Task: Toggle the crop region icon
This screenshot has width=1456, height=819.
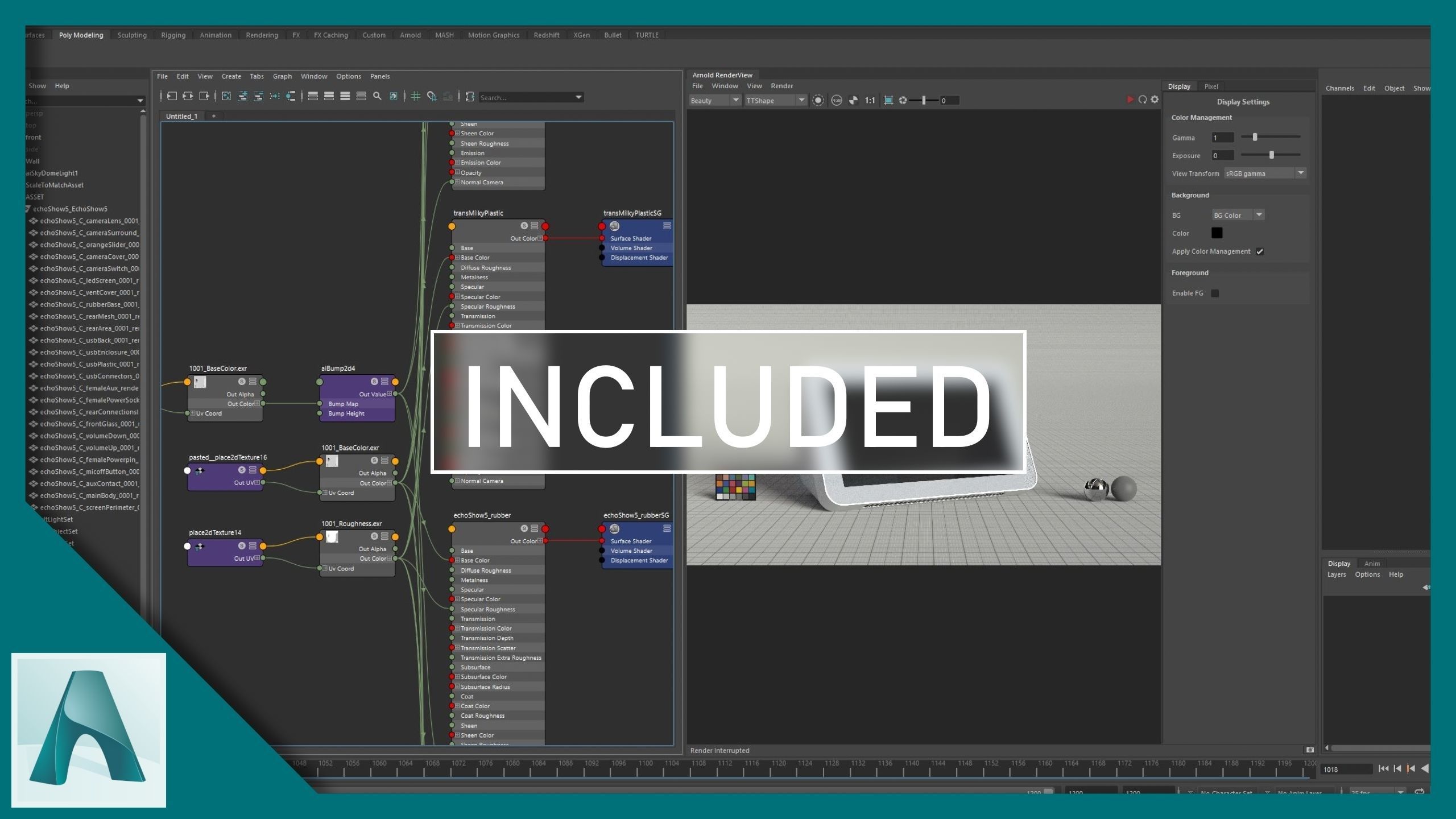Action: (888, 101)
